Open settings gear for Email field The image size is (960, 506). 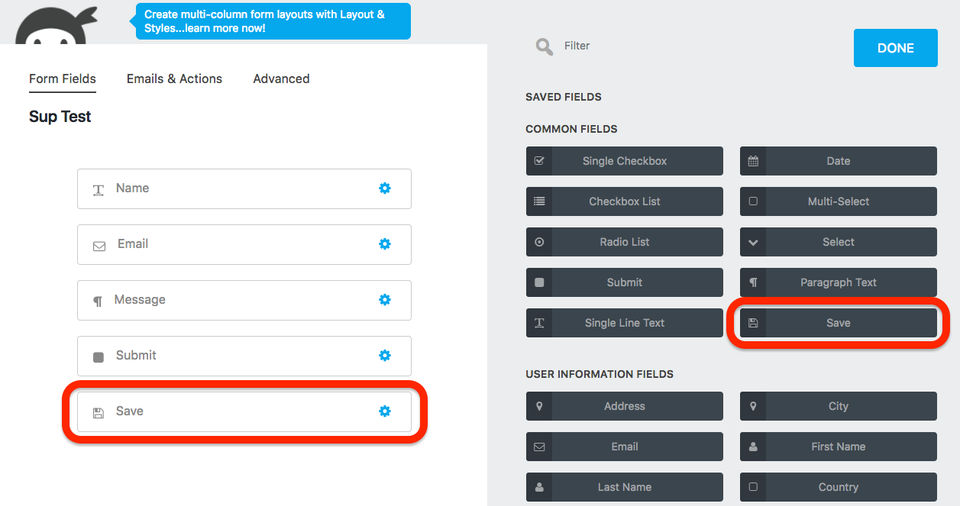(385, 244)
